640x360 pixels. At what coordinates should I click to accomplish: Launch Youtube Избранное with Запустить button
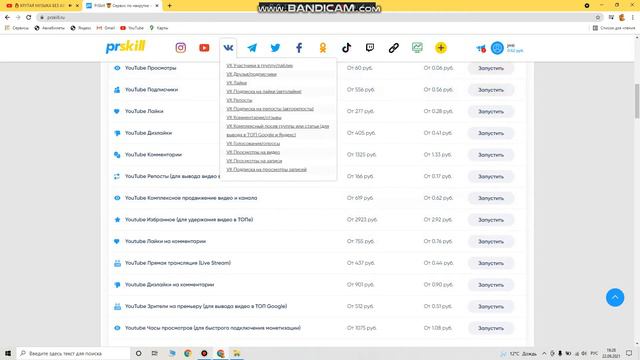[491, 220]
